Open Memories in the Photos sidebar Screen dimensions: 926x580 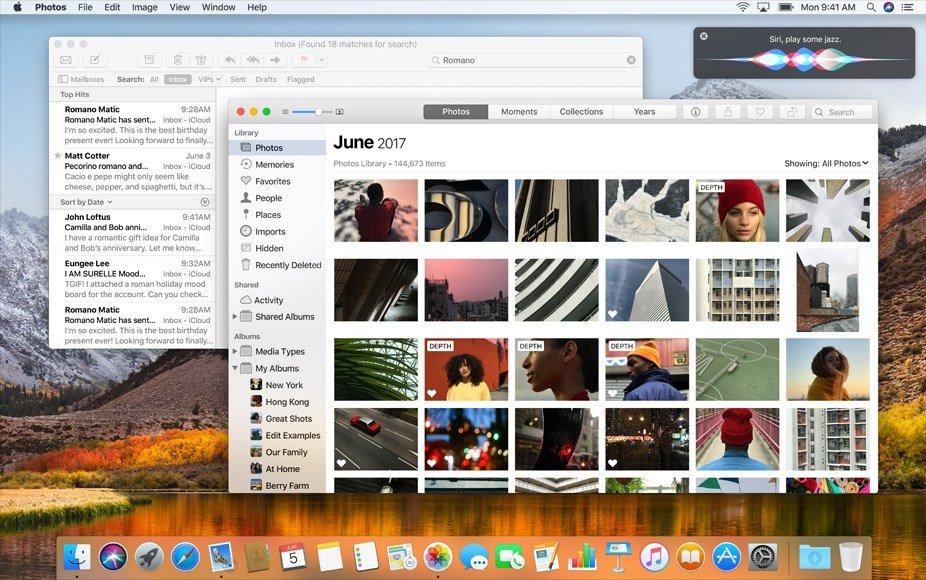pos(273,165)
